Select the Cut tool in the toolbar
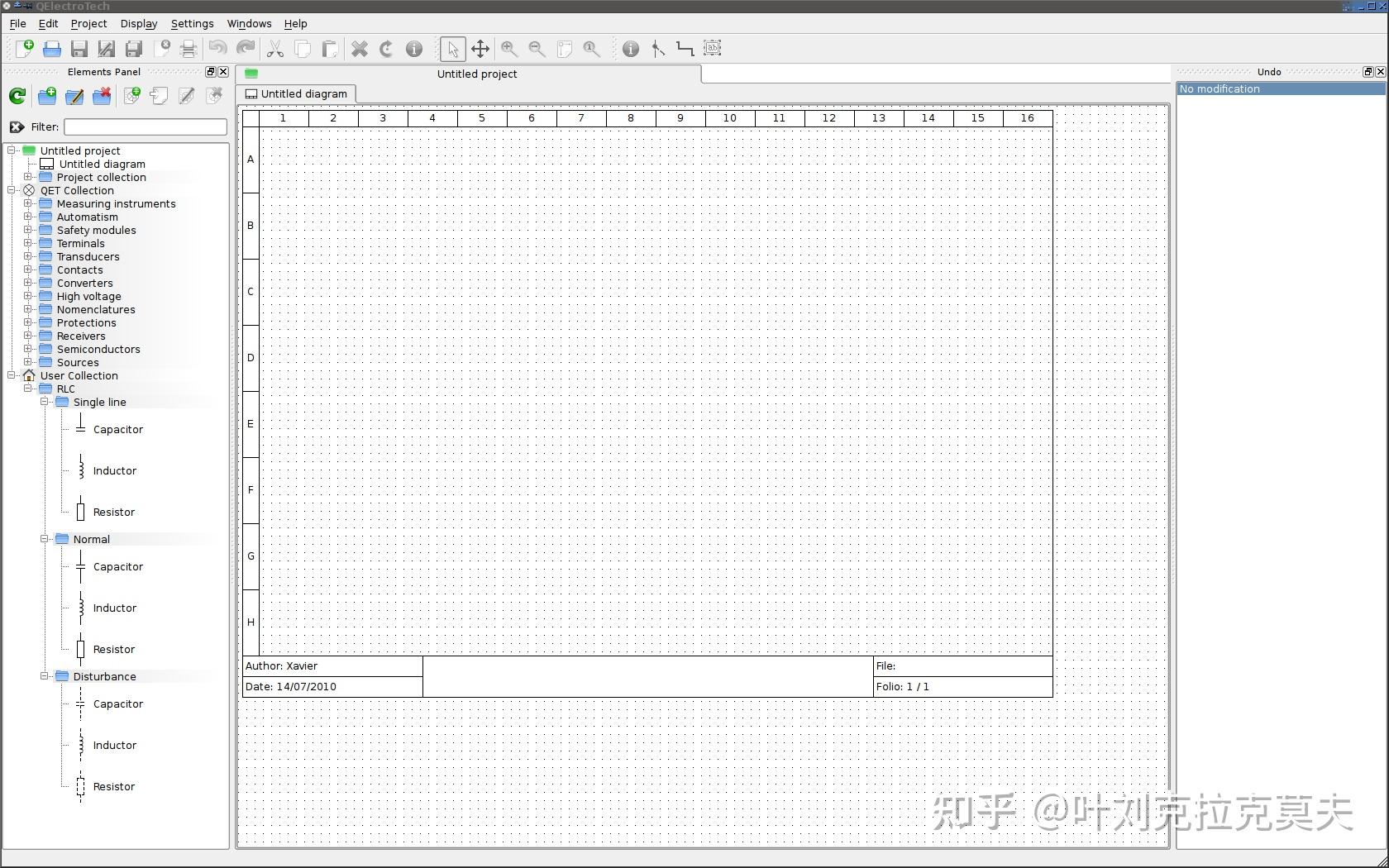This screenshot has width=1389, height=868. coord(274,49)
